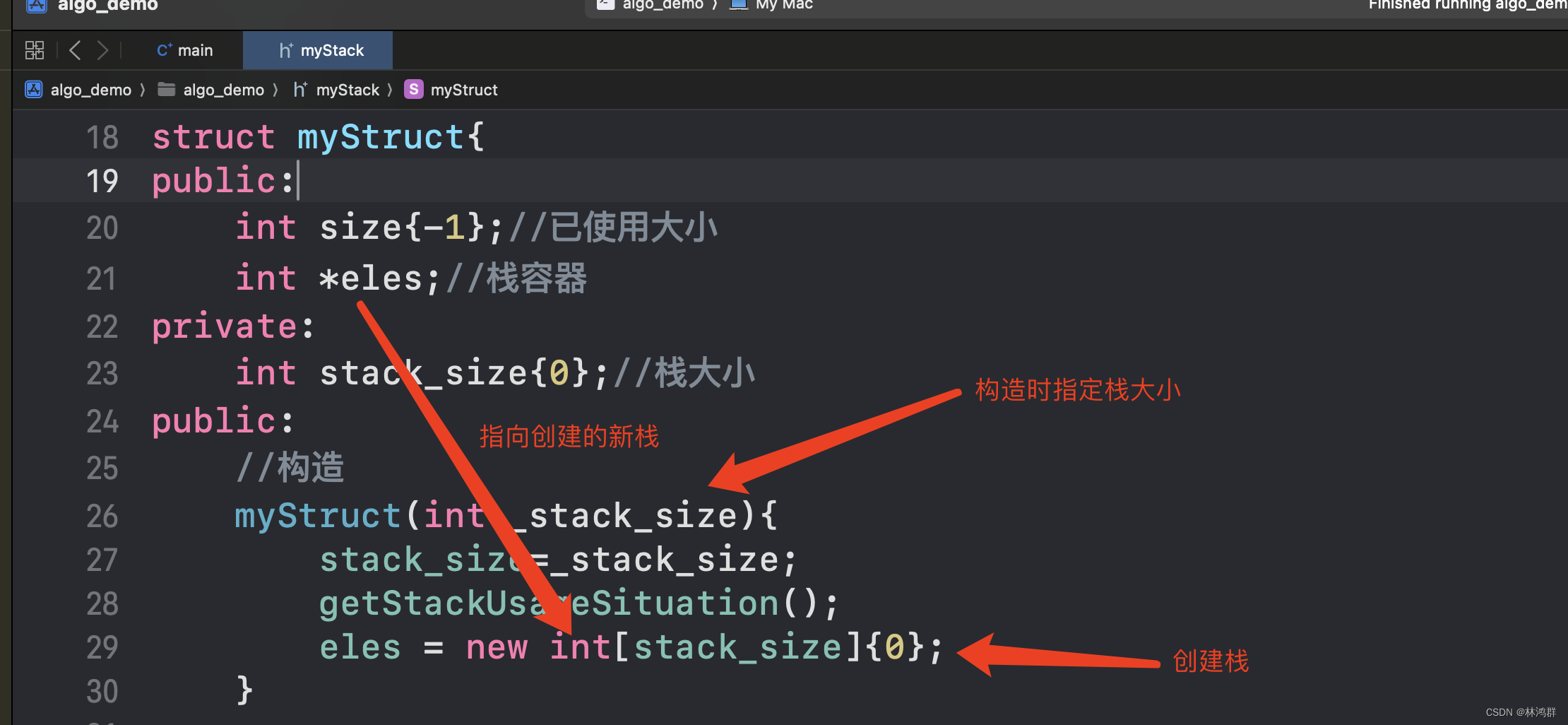Open the myStruct symbol popup menu

464,89
